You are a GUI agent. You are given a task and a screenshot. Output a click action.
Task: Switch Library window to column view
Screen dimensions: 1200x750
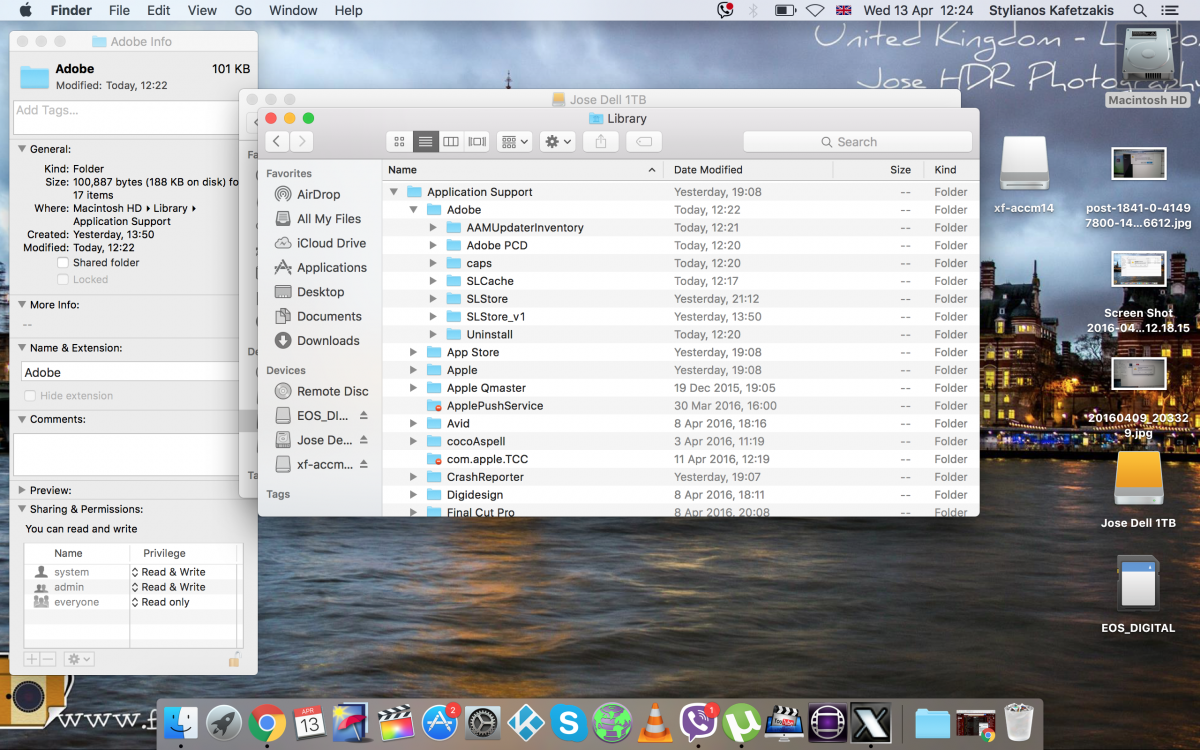[451, 142]
